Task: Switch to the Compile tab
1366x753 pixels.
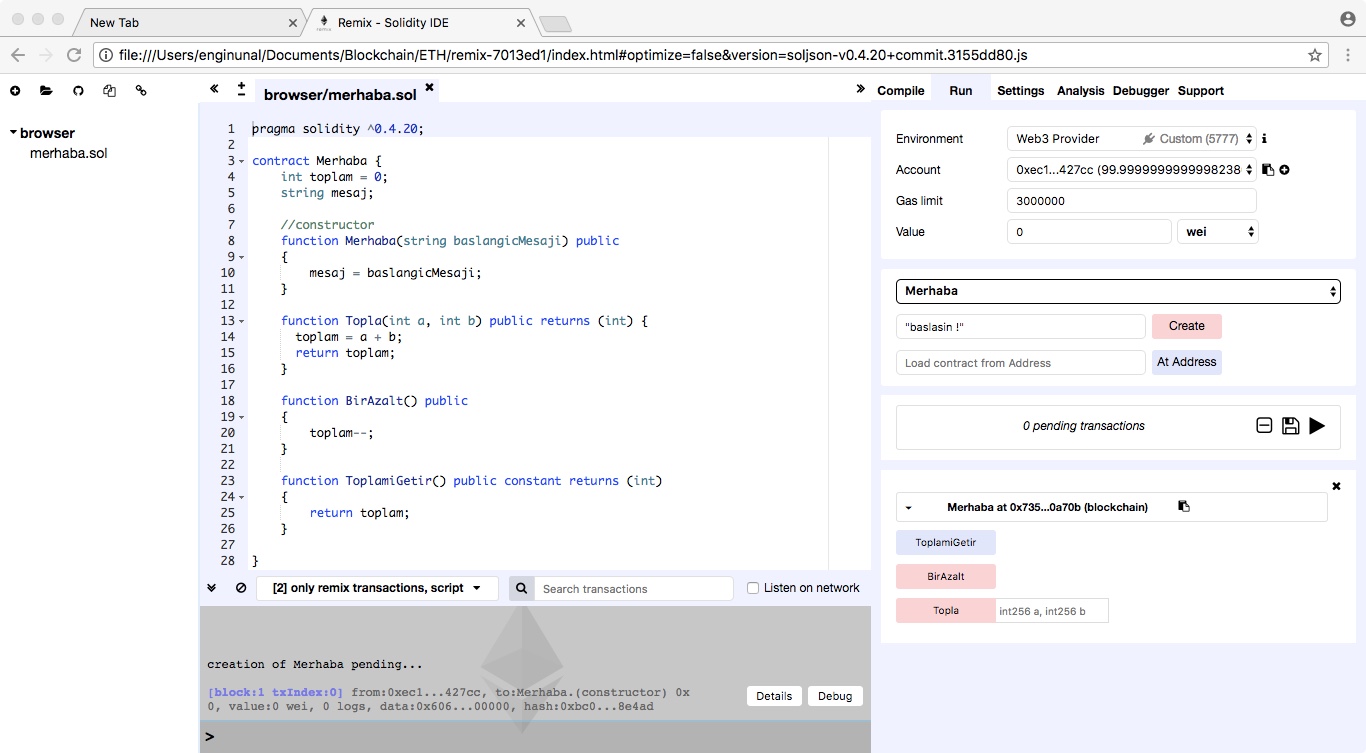Action: (x=901, y=90)
